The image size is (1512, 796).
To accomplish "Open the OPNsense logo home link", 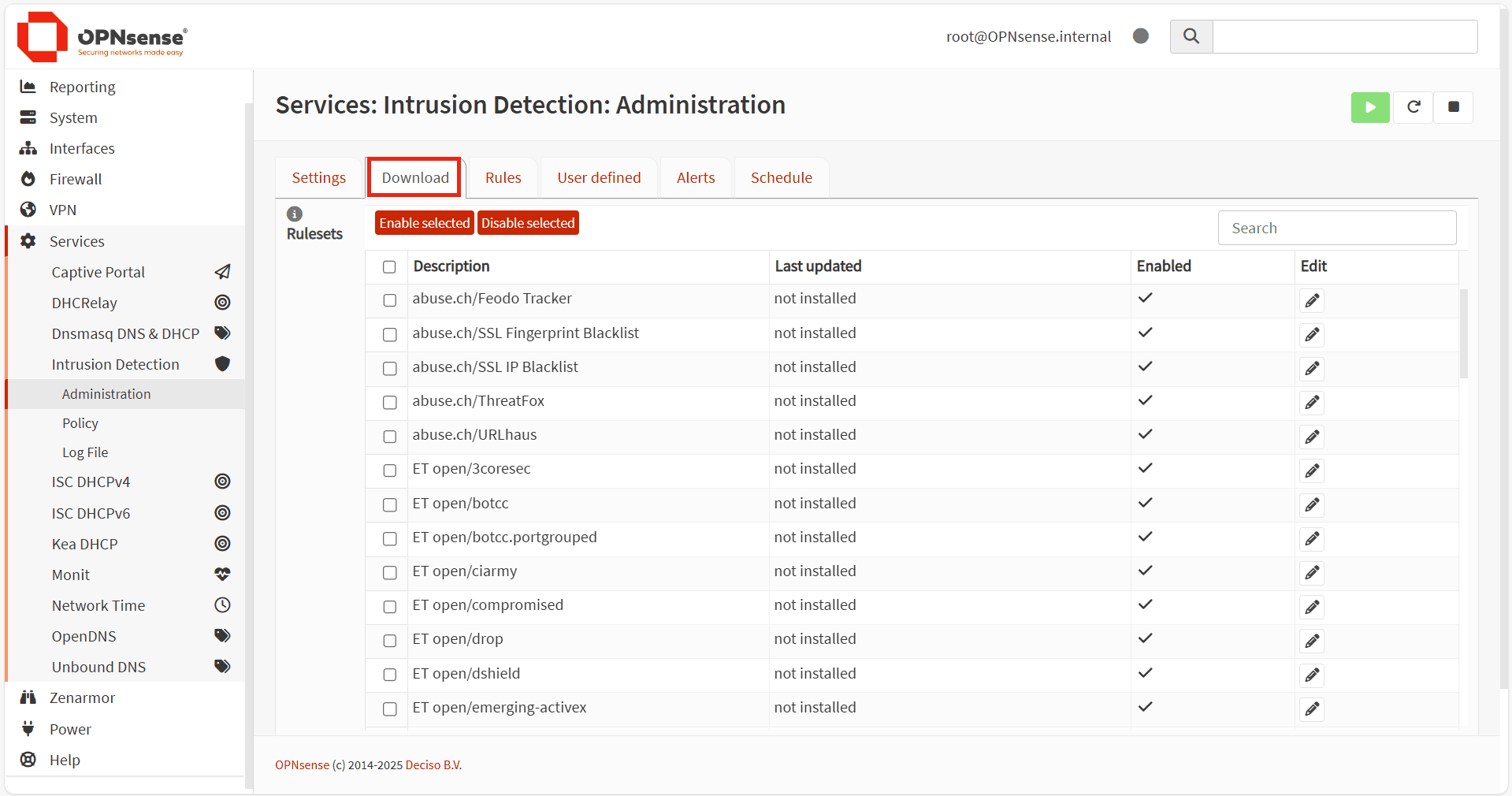I will 102,37.
